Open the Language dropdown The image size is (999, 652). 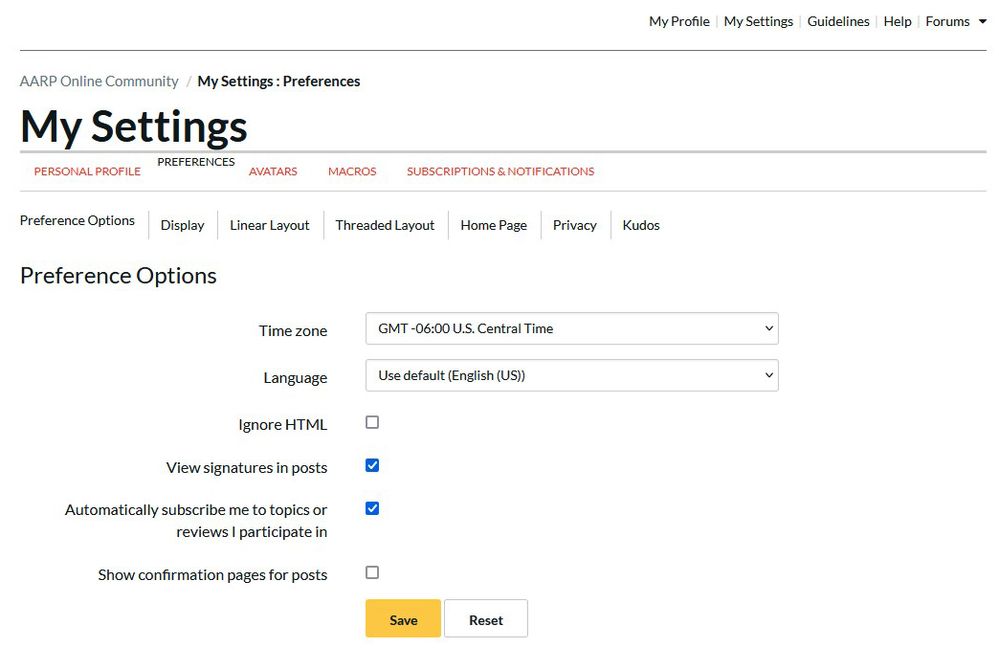pos(571,375)
